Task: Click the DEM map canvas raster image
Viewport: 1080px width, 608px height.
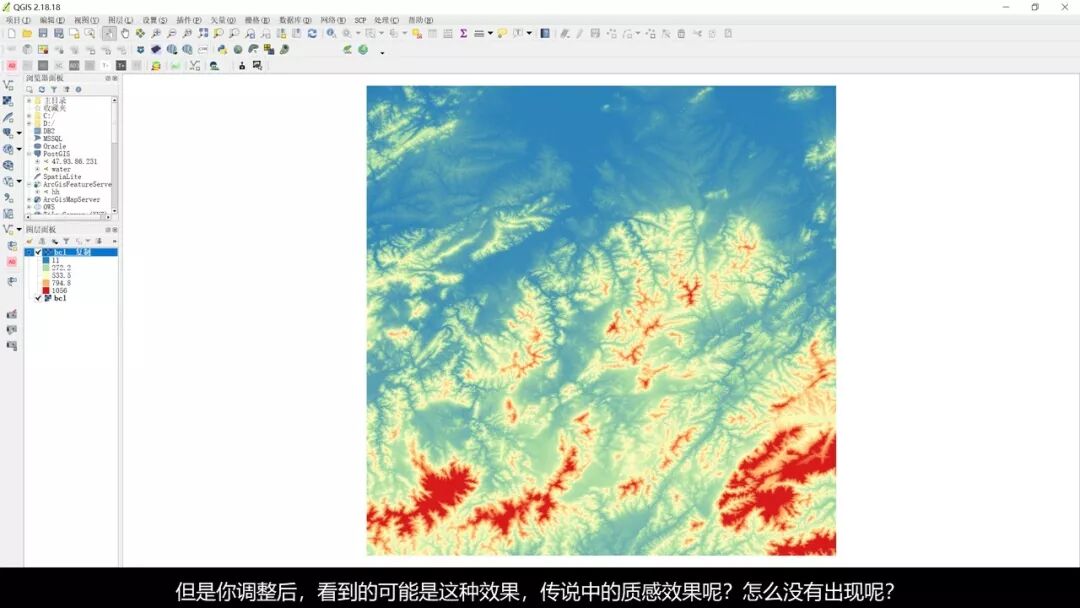Action: [601, 320]
